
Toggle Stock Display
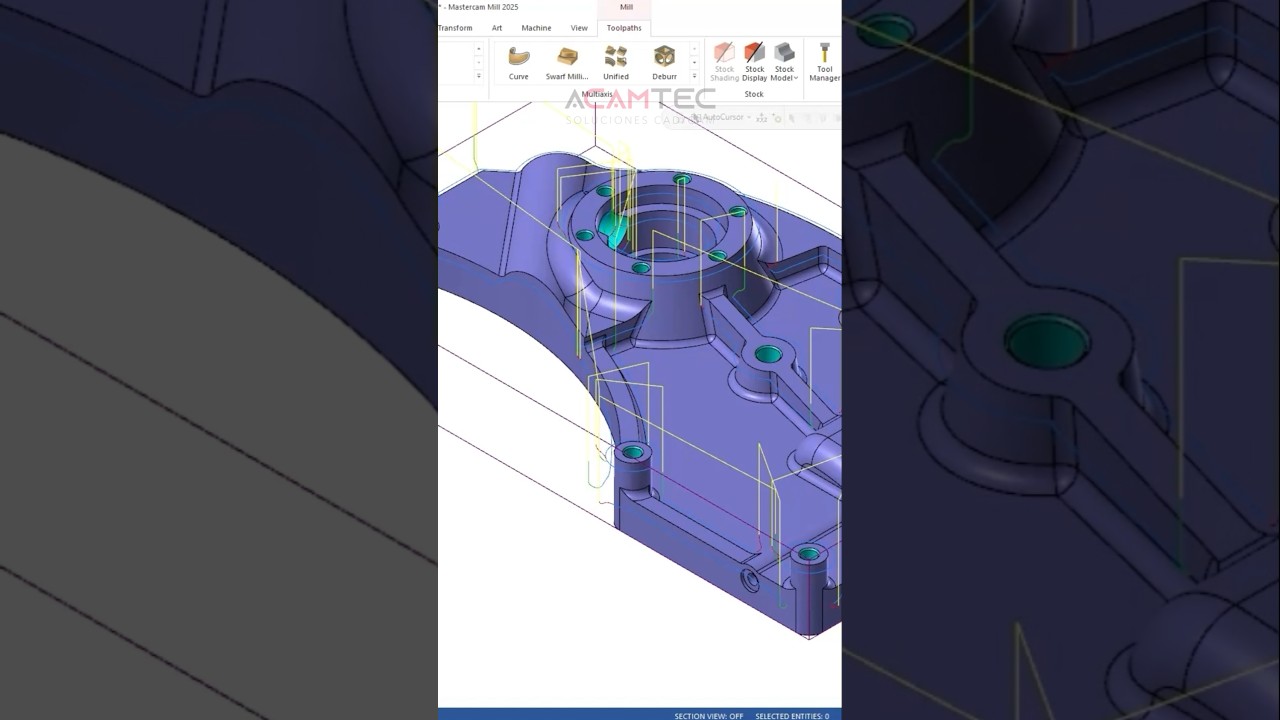tap(755, 62)
